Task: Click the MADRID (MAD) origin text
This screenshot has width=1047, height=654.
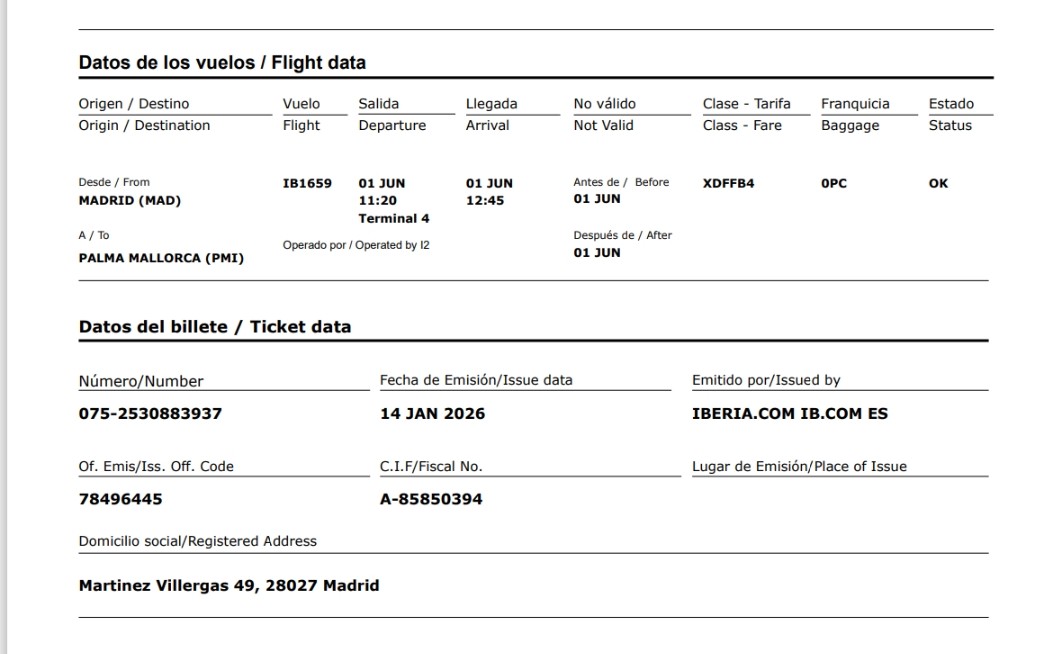Action: pyautogui.click(x=130, y=200)
